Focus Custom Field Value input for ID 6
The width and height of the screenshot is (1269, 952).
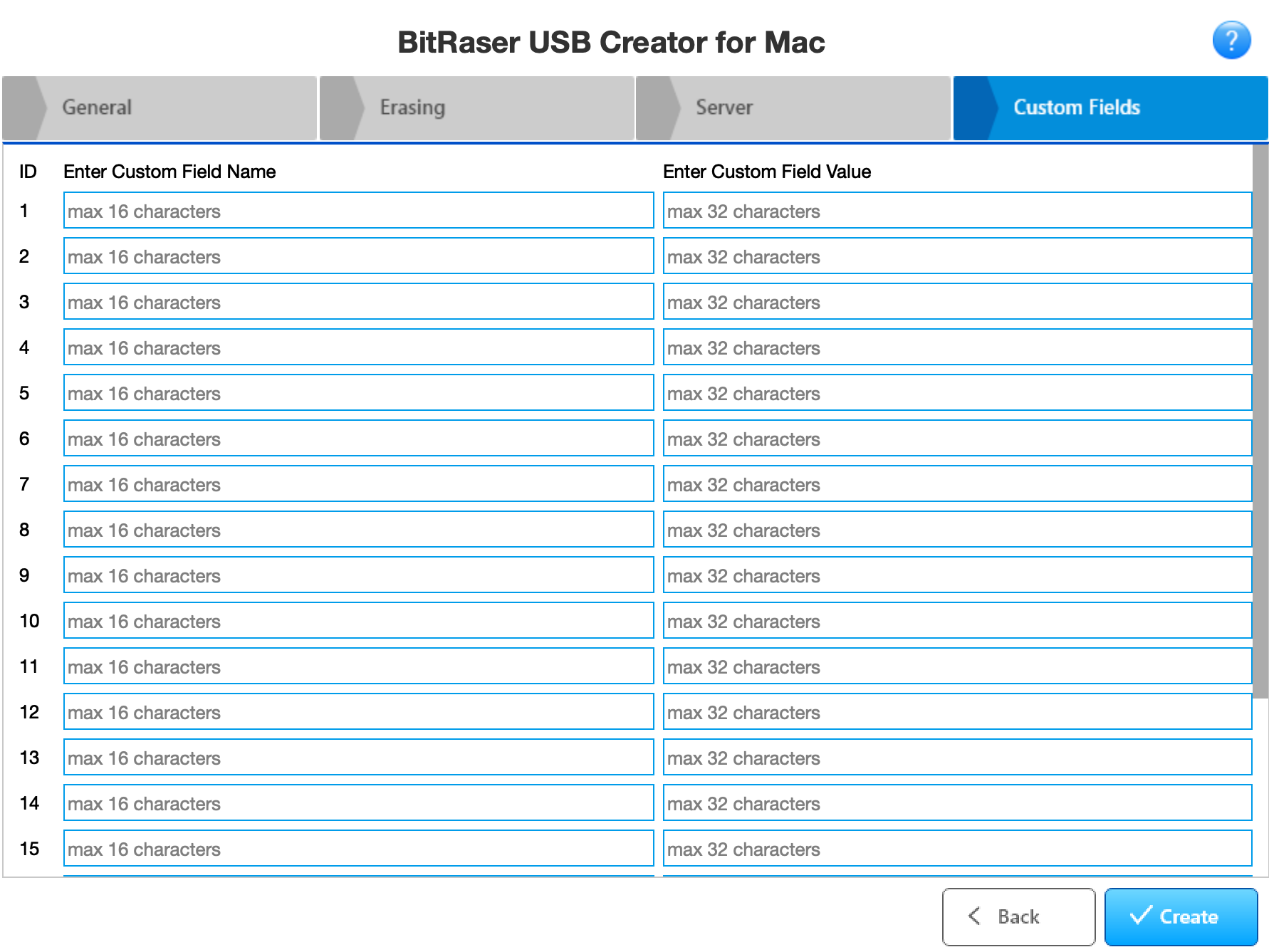point(957,438)
